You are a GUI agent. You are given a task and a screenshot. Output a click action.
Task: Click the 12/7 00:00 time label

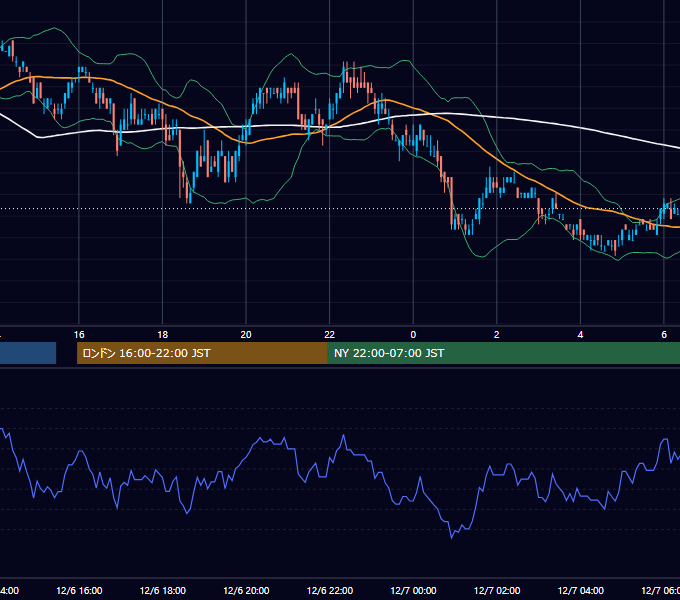coord(413,590)
